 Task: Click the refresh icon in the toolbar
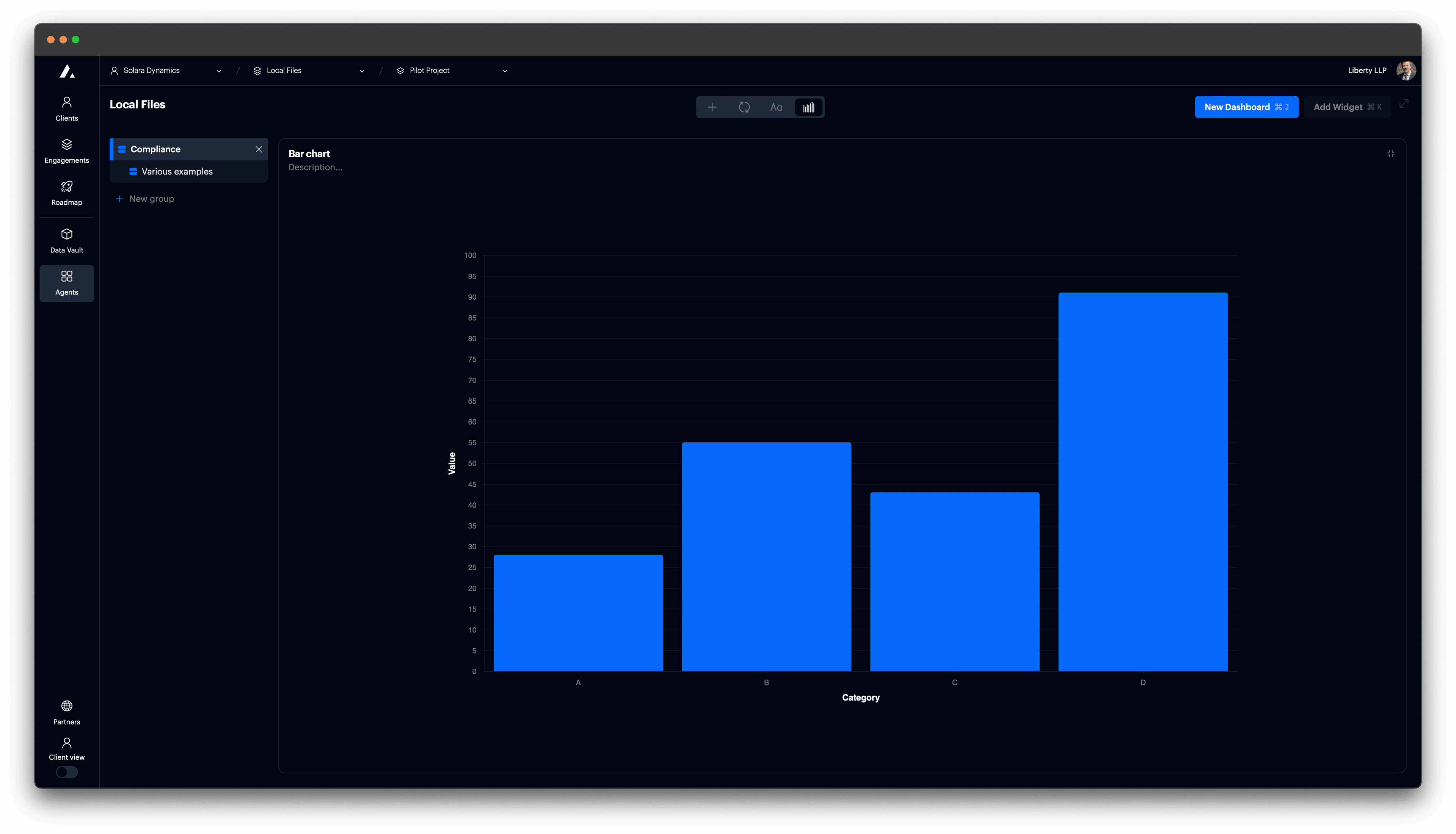(x=744, y=107)
